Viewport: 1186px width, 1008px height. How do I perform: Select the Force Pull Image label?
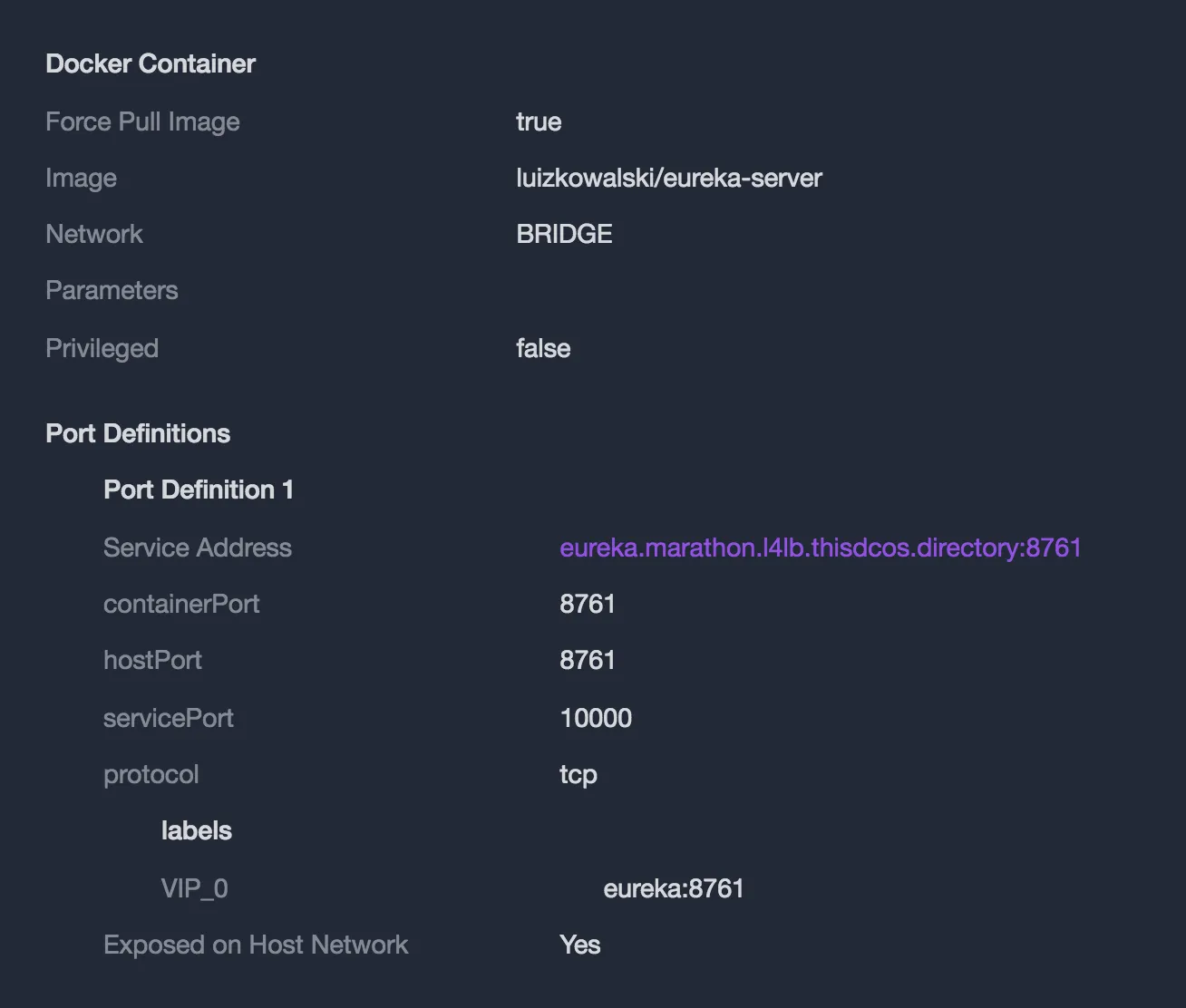(142, 121)
